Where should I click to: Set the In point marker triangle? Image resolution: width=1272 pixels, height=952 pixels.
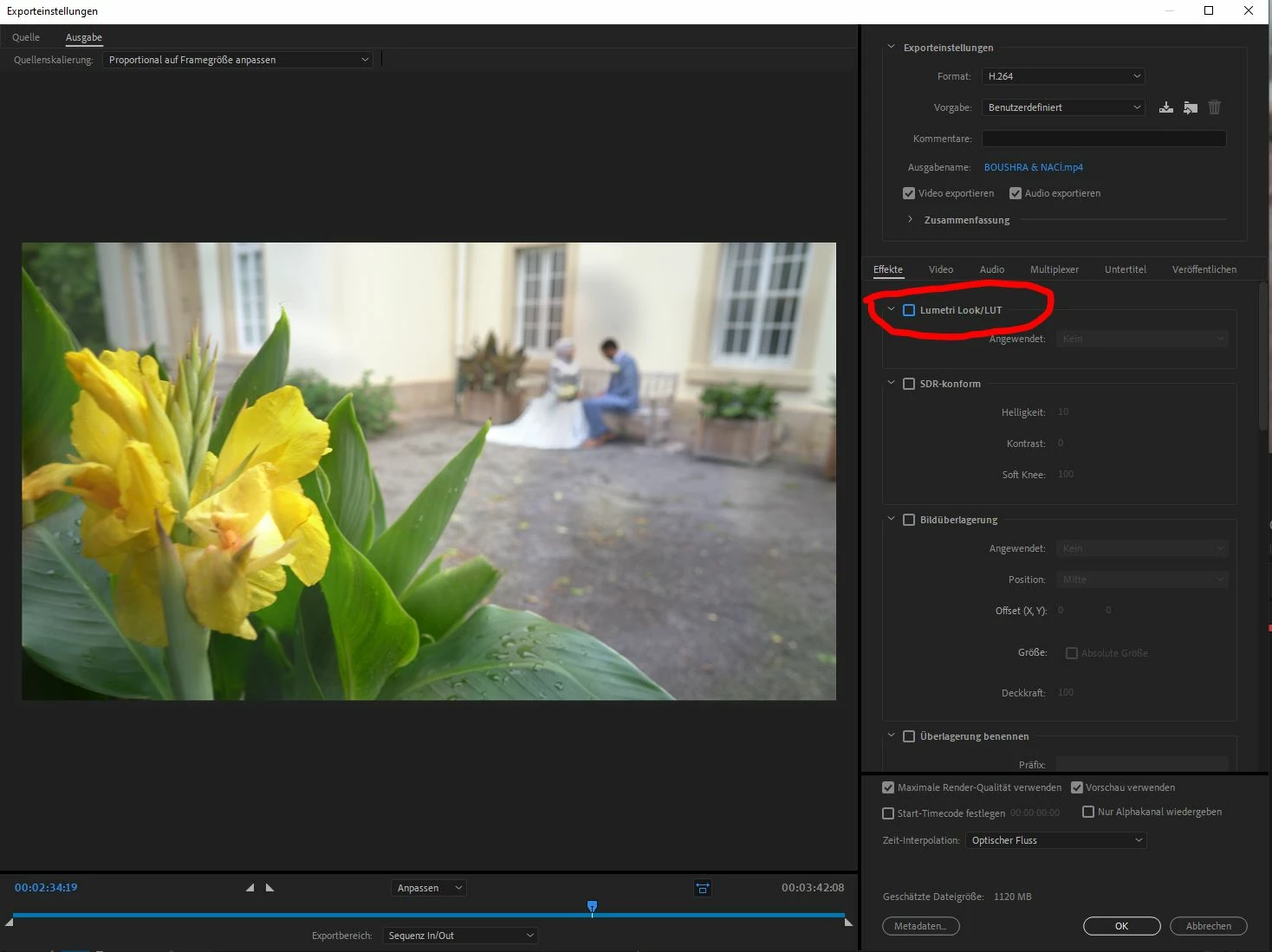[x=250, y=888]
